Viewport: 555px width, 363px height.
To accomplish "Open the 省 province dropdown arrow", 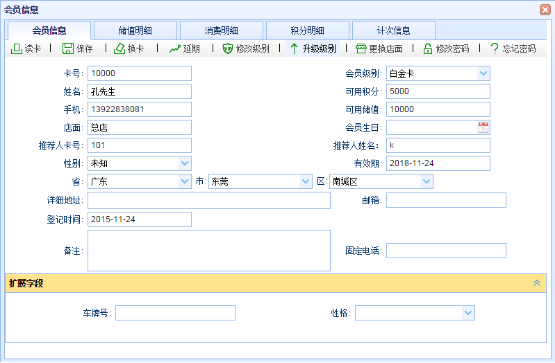I will coord(184,182).
